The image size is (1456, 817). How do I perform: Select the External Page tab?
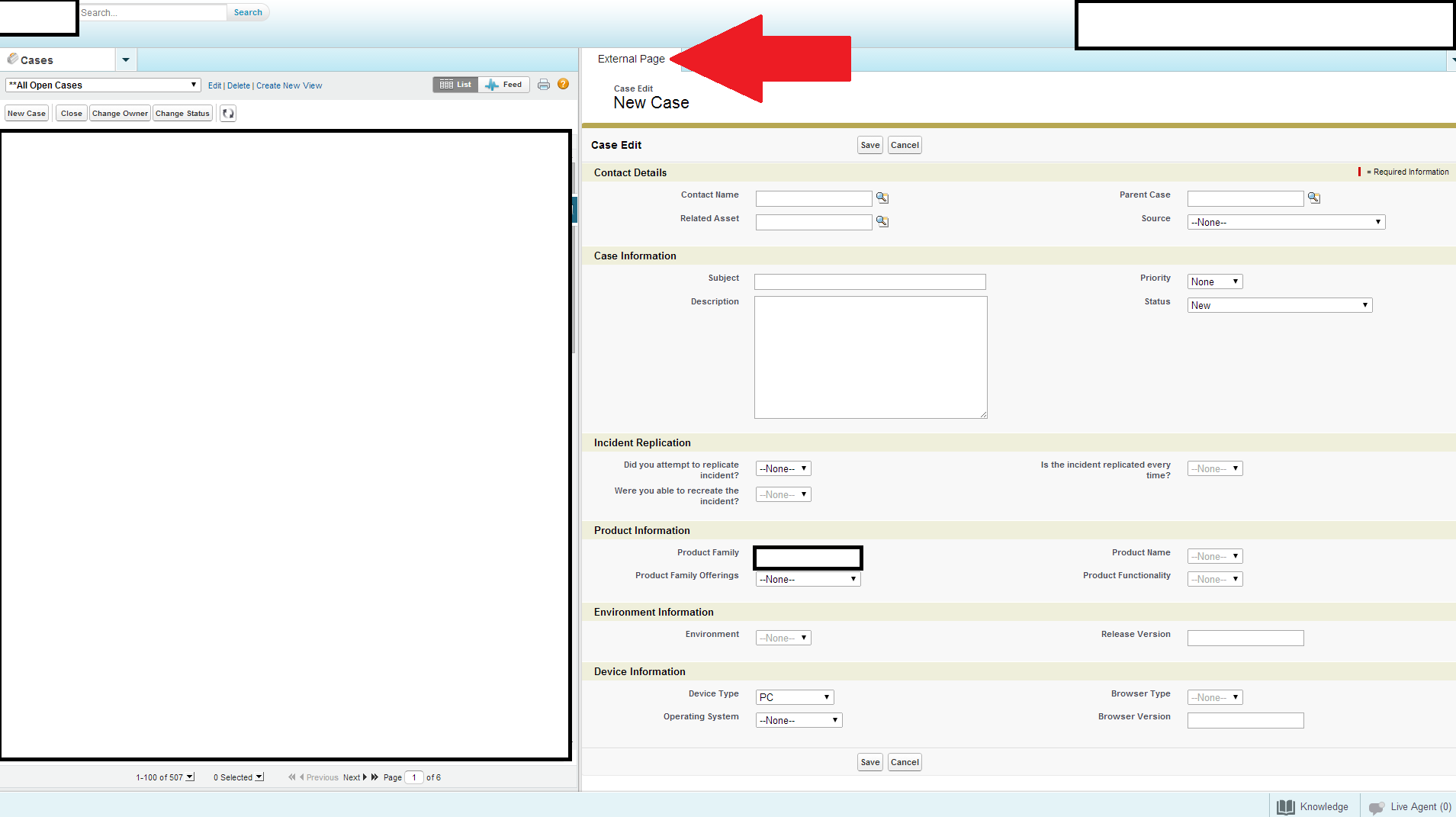coord(632,59)
